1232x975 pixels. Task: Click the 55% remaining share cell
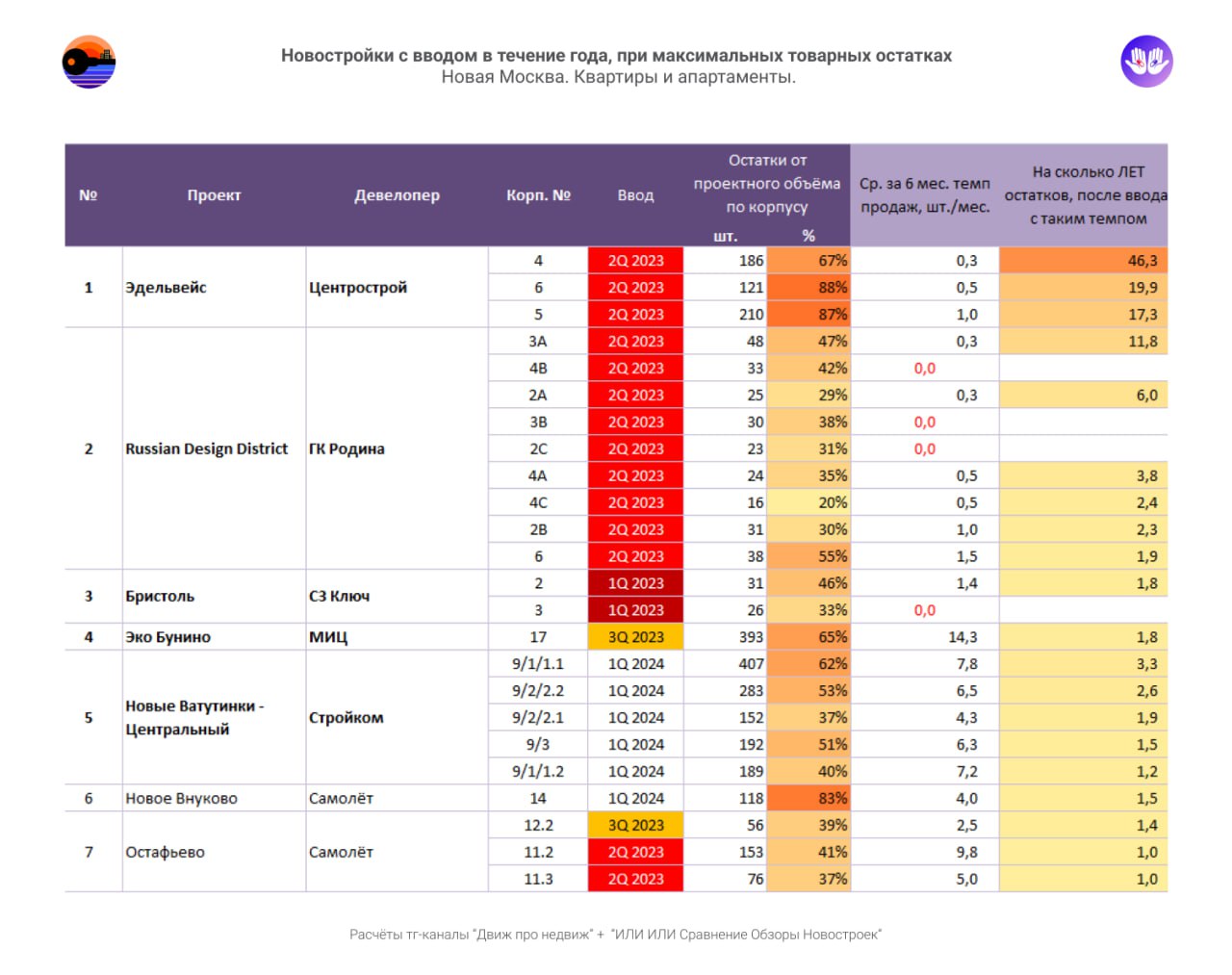pos(808,556)
